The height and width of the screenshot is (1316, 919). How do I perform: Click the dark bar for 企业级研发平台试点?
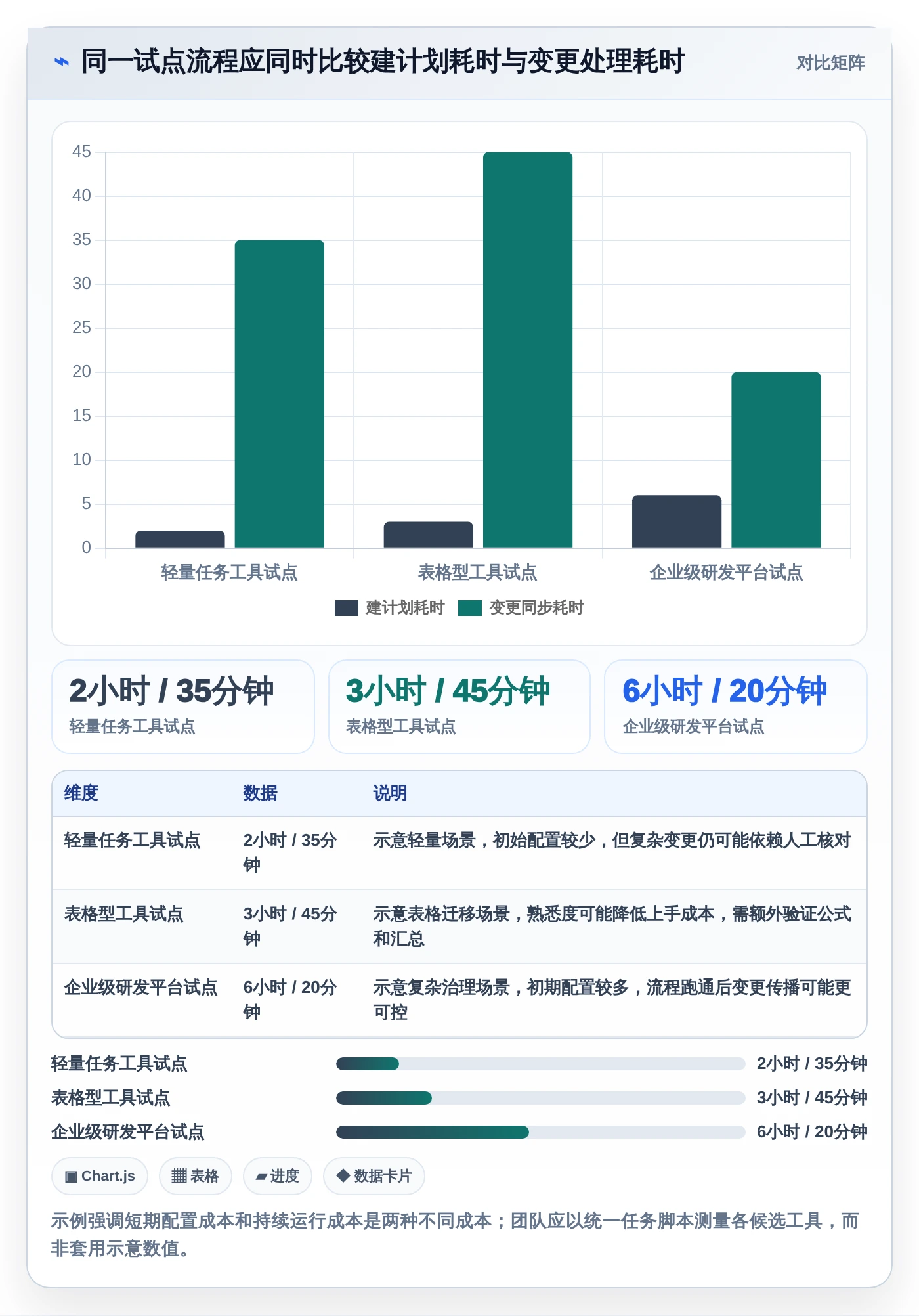click(677, 521)
